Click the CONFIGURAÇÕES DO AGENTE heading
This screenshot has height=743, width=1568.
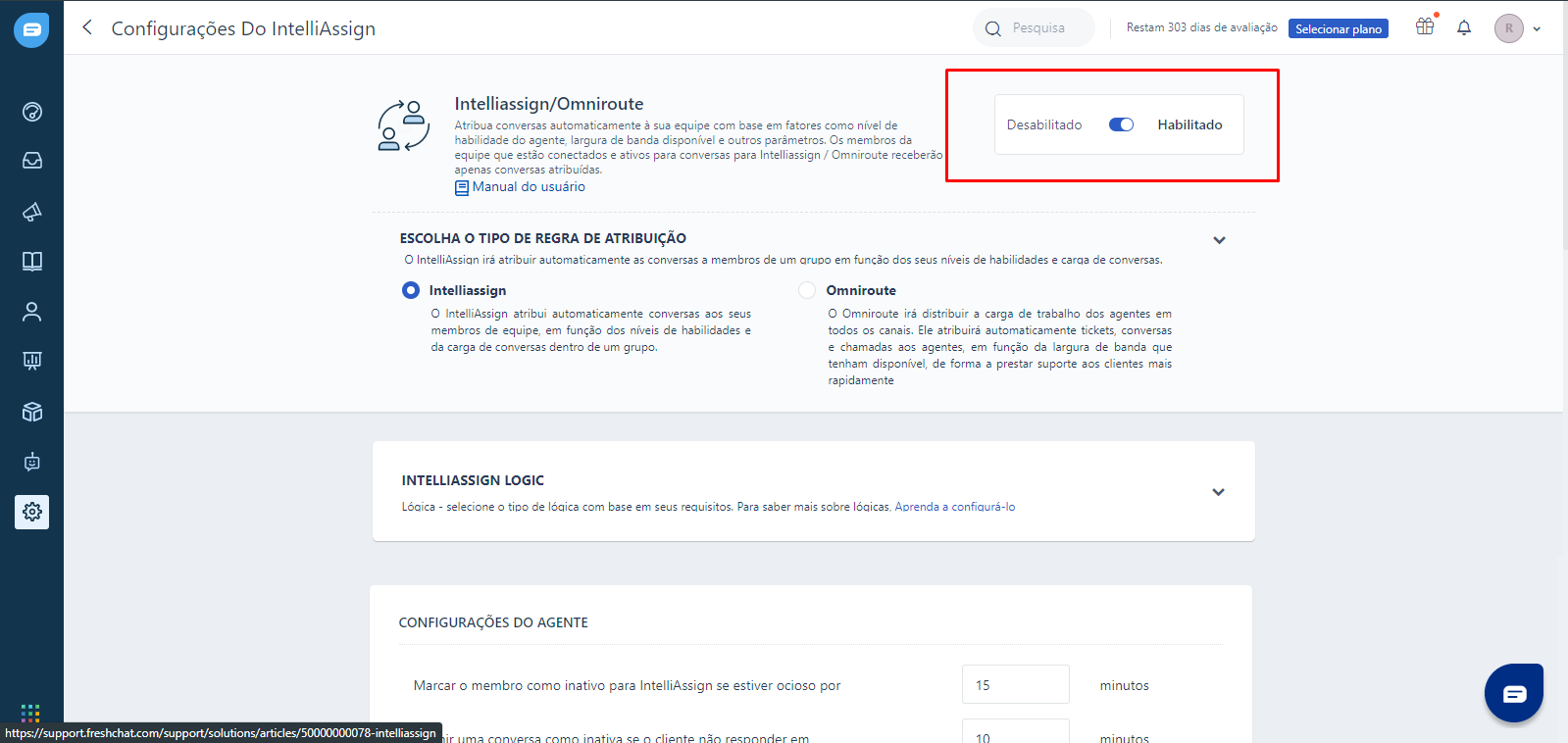pos(493,622)
